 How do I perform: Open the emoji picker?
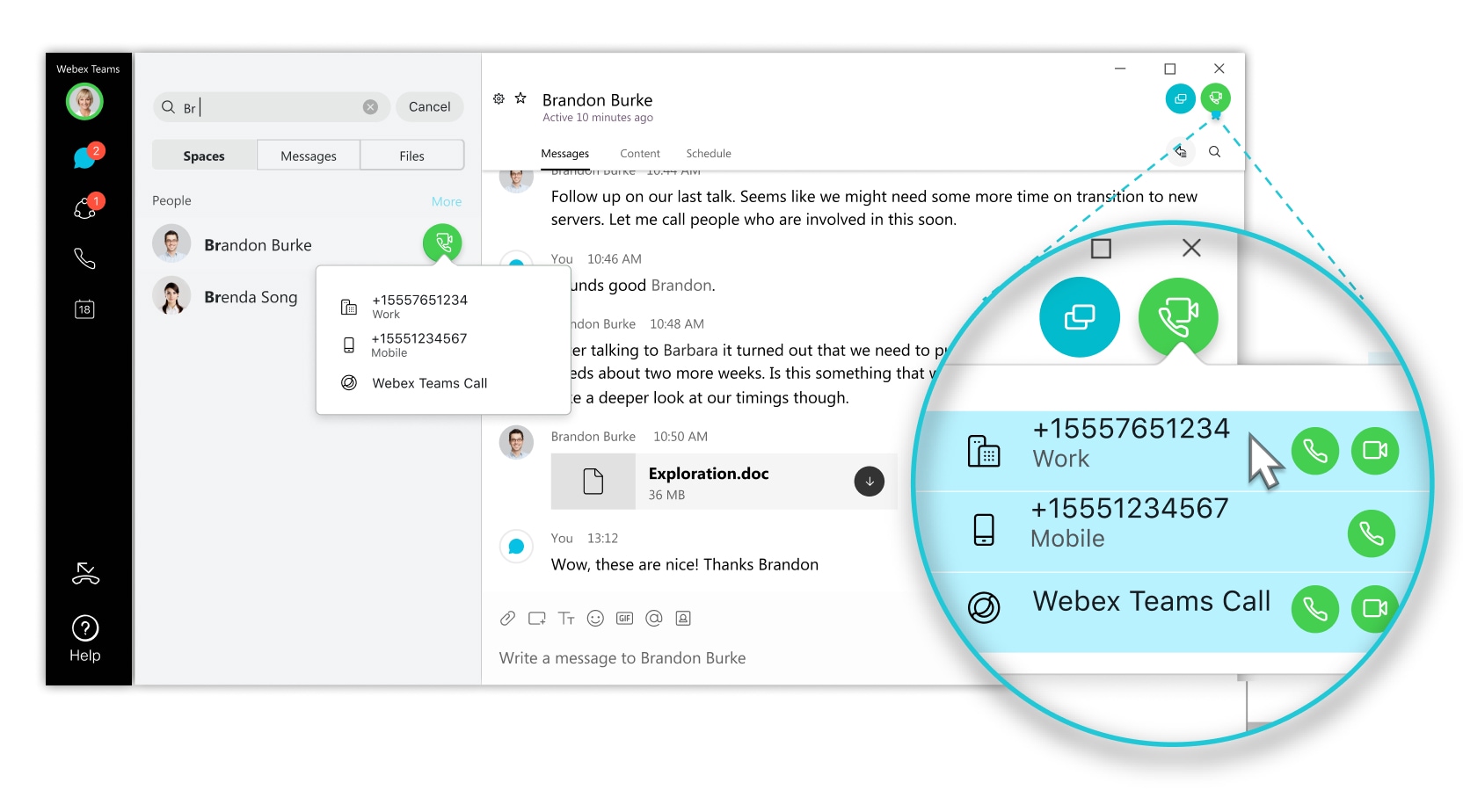595,619
